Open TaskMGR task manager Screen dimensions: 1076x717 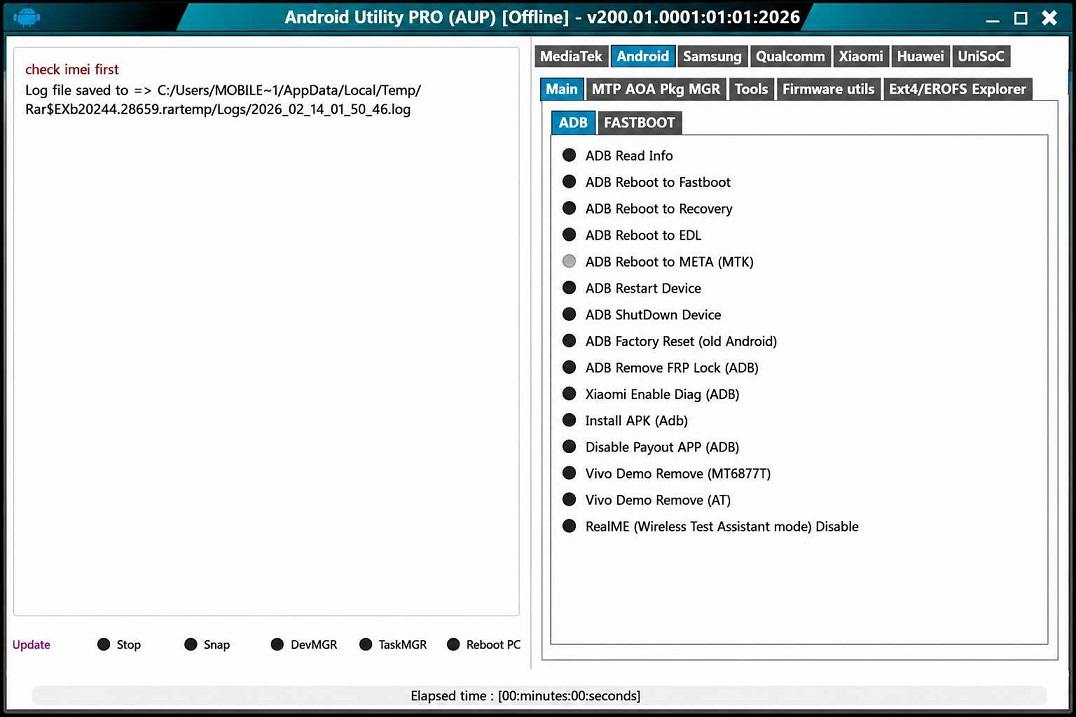pyautogui.click(x=393, y=645)
